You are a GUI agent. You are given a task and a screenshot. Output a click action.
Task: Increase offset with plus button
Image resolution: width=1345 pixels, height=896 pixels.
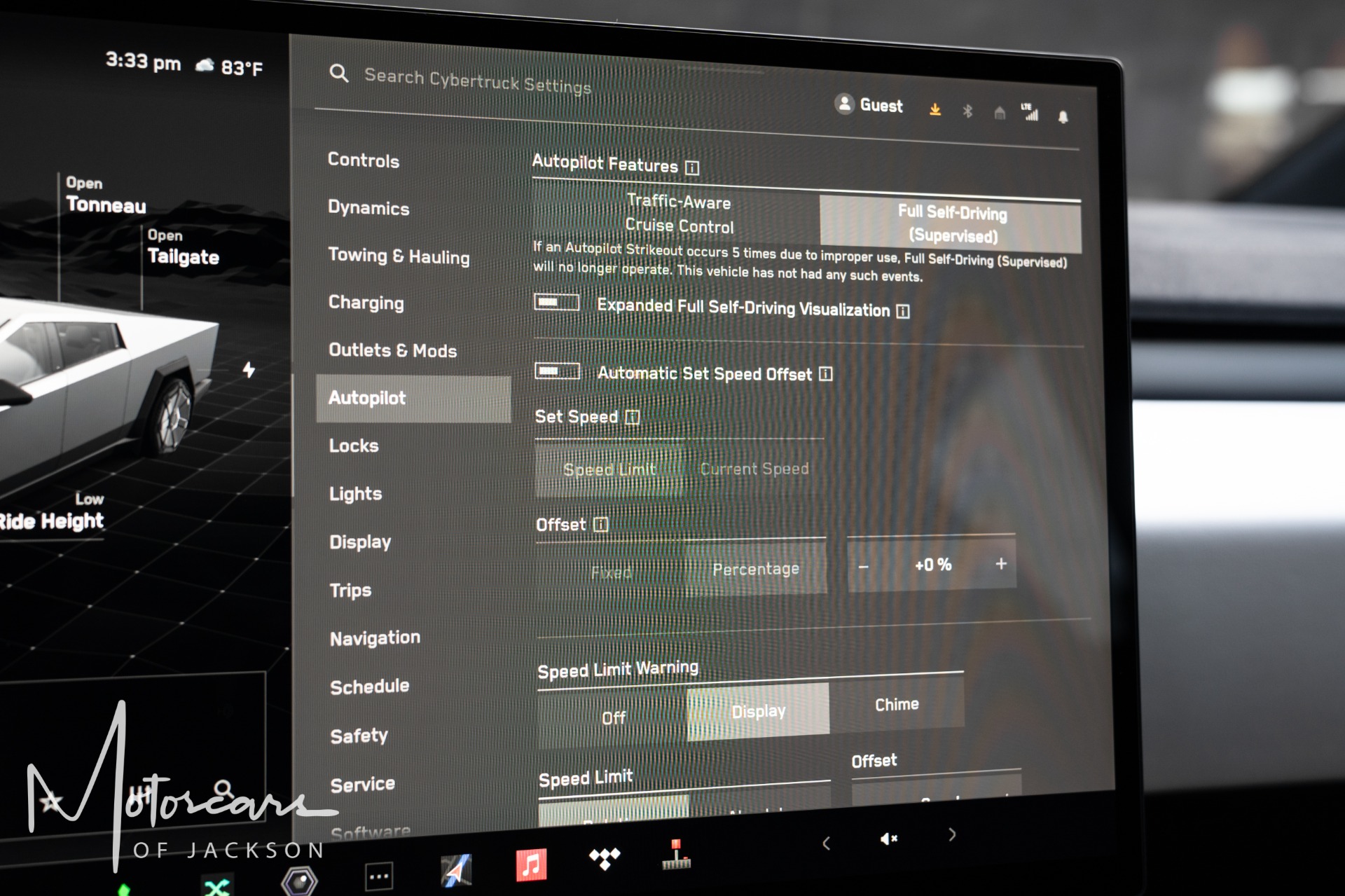[x=1001, y=563]
